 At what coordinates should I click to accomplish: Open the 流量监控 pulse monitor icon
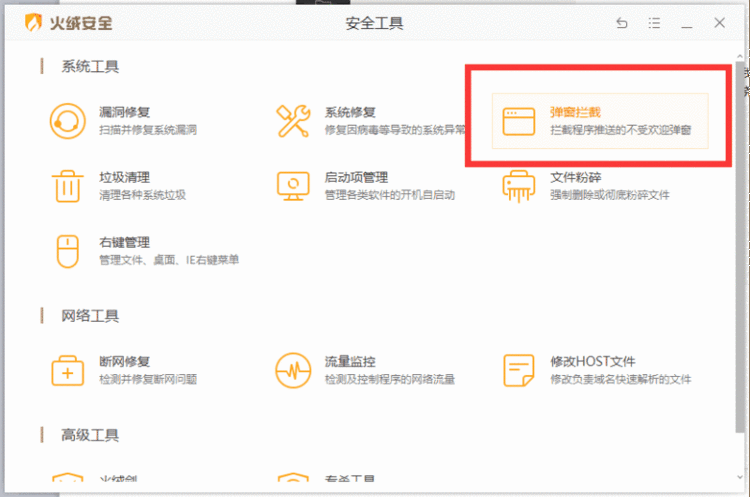pyautogui.click(x=293, y=370)
